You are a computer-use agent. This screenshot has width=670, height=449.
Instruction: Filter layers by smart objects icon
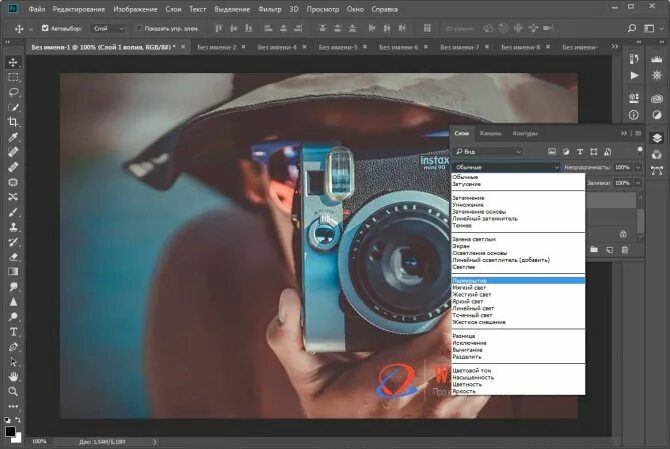point(608,152)
